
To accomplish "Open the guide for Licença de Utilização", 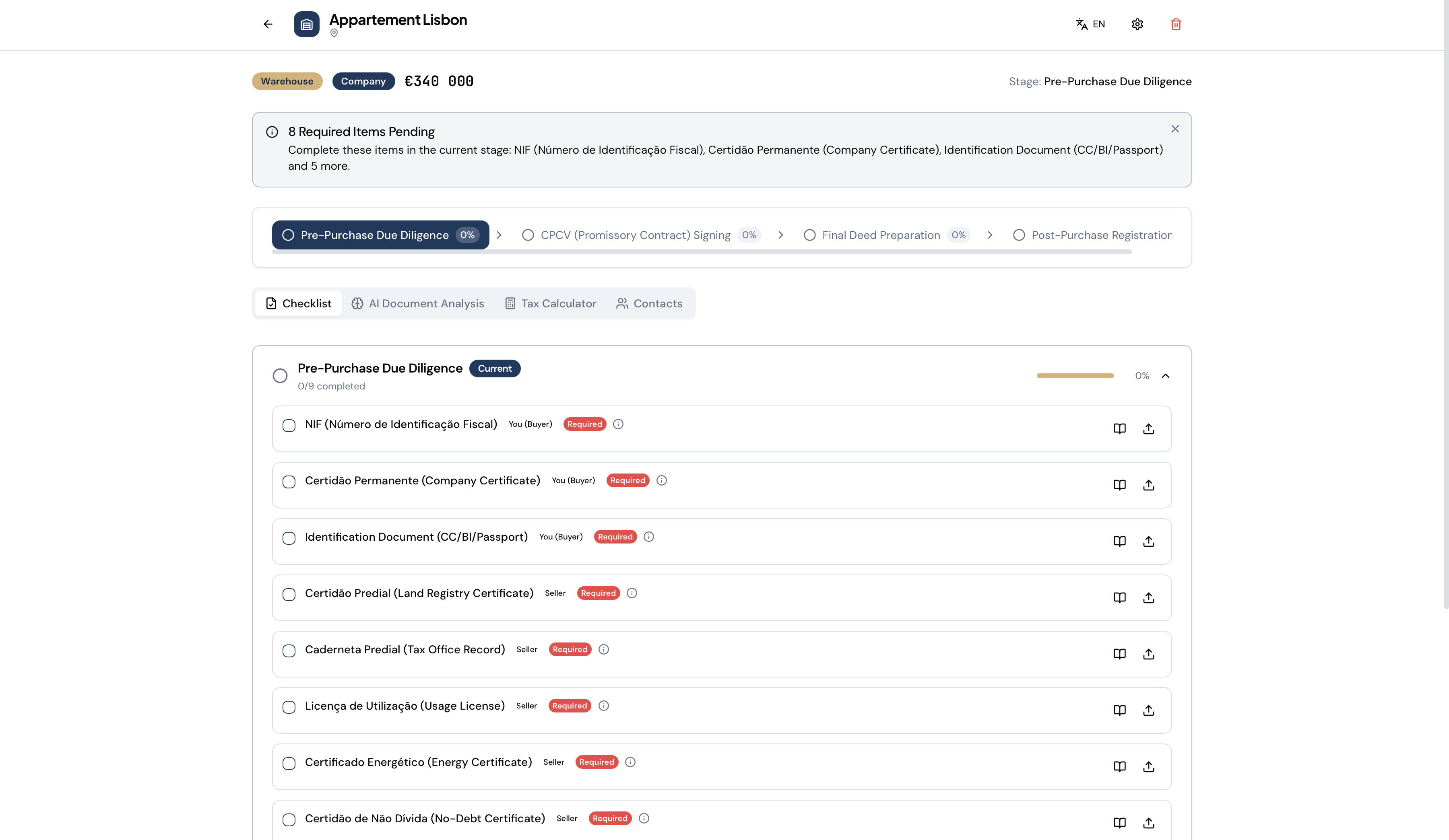I will point(1119,710).
